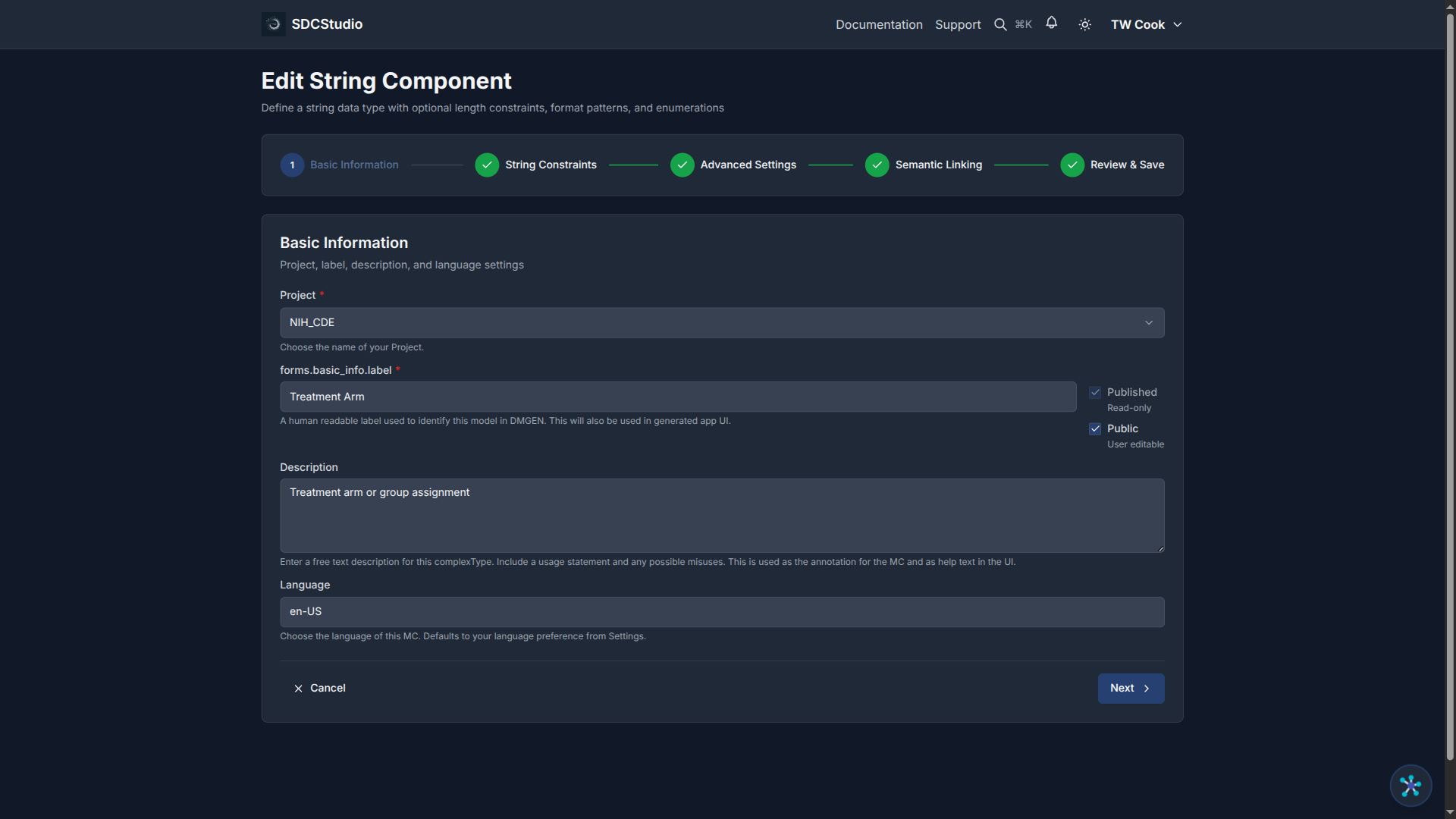Screen dimensions: 1456x819
Task: Open the chat widget in the bottom corner
Action: click(x=1410, y=786)
